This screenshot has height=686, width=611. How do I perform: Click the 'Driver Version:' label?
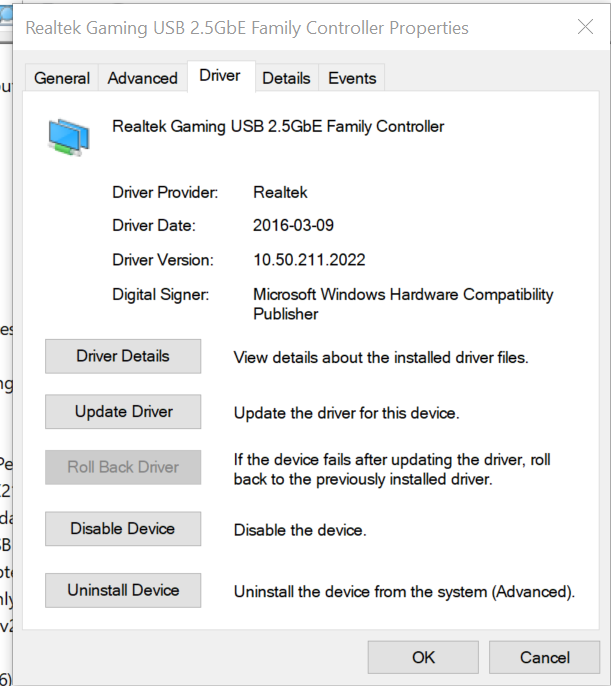click(x=163, y=260)
